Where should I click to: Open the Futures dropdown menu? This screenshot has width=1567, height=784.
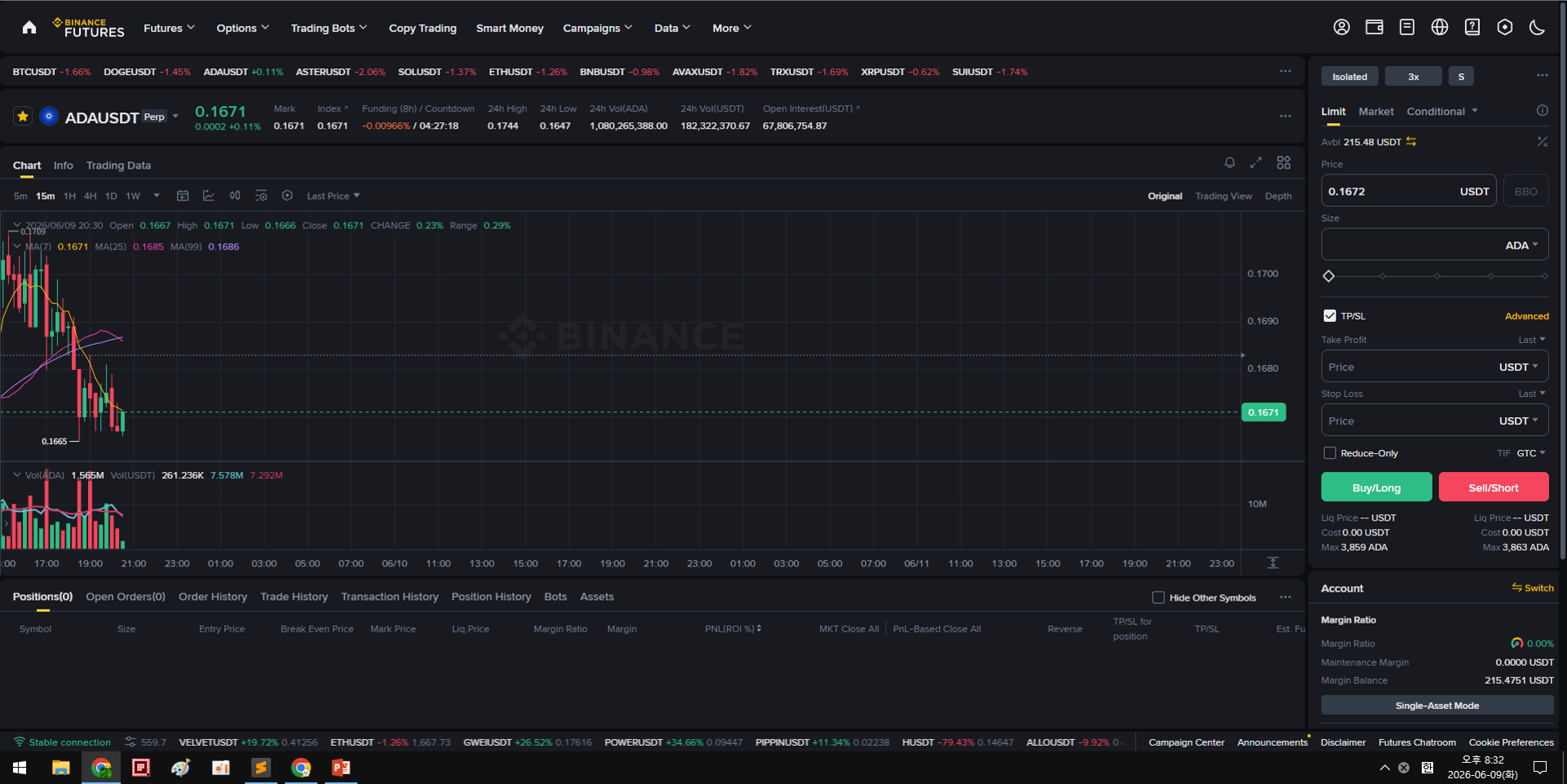click(169, 28)
